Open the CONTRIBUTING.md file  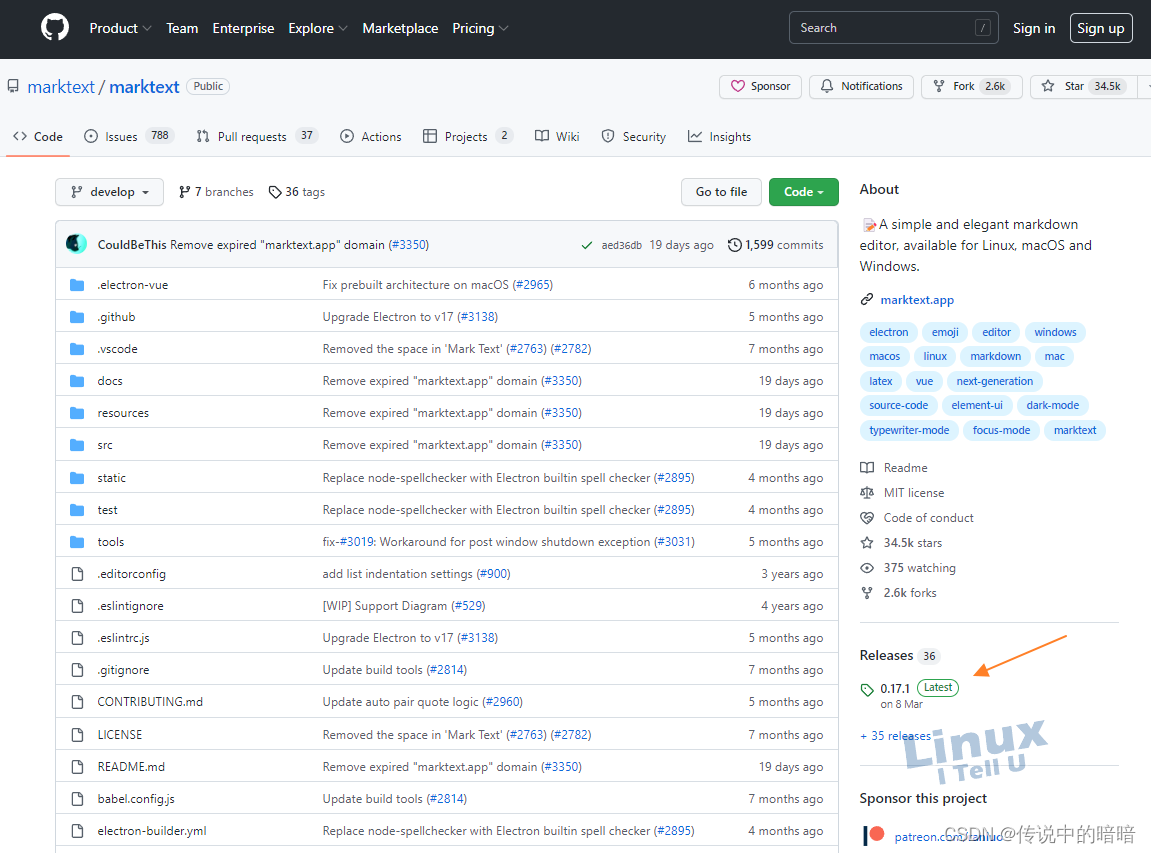(150, 702)
